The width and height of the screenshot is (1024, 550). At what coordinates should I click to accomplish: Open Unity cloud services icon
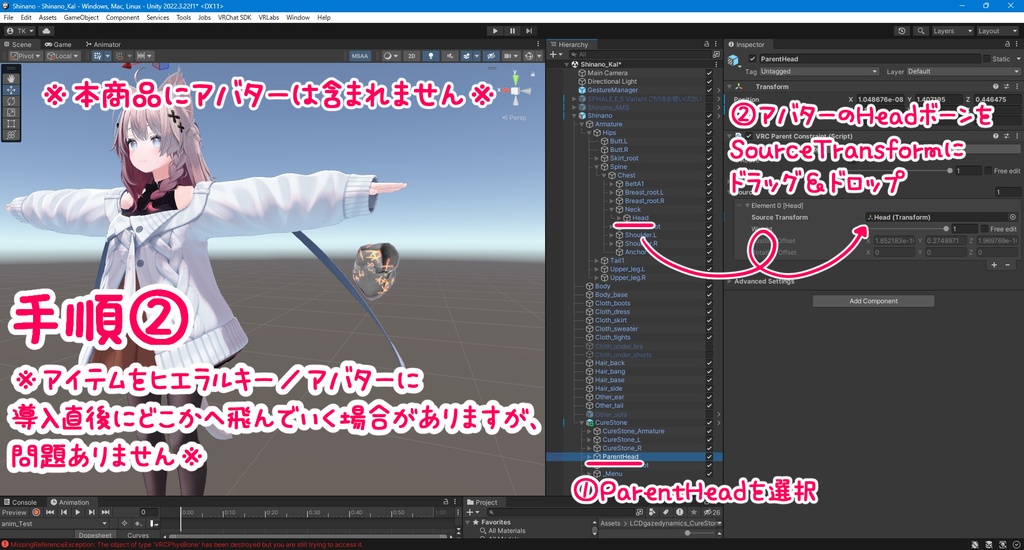tap(46, 31)
